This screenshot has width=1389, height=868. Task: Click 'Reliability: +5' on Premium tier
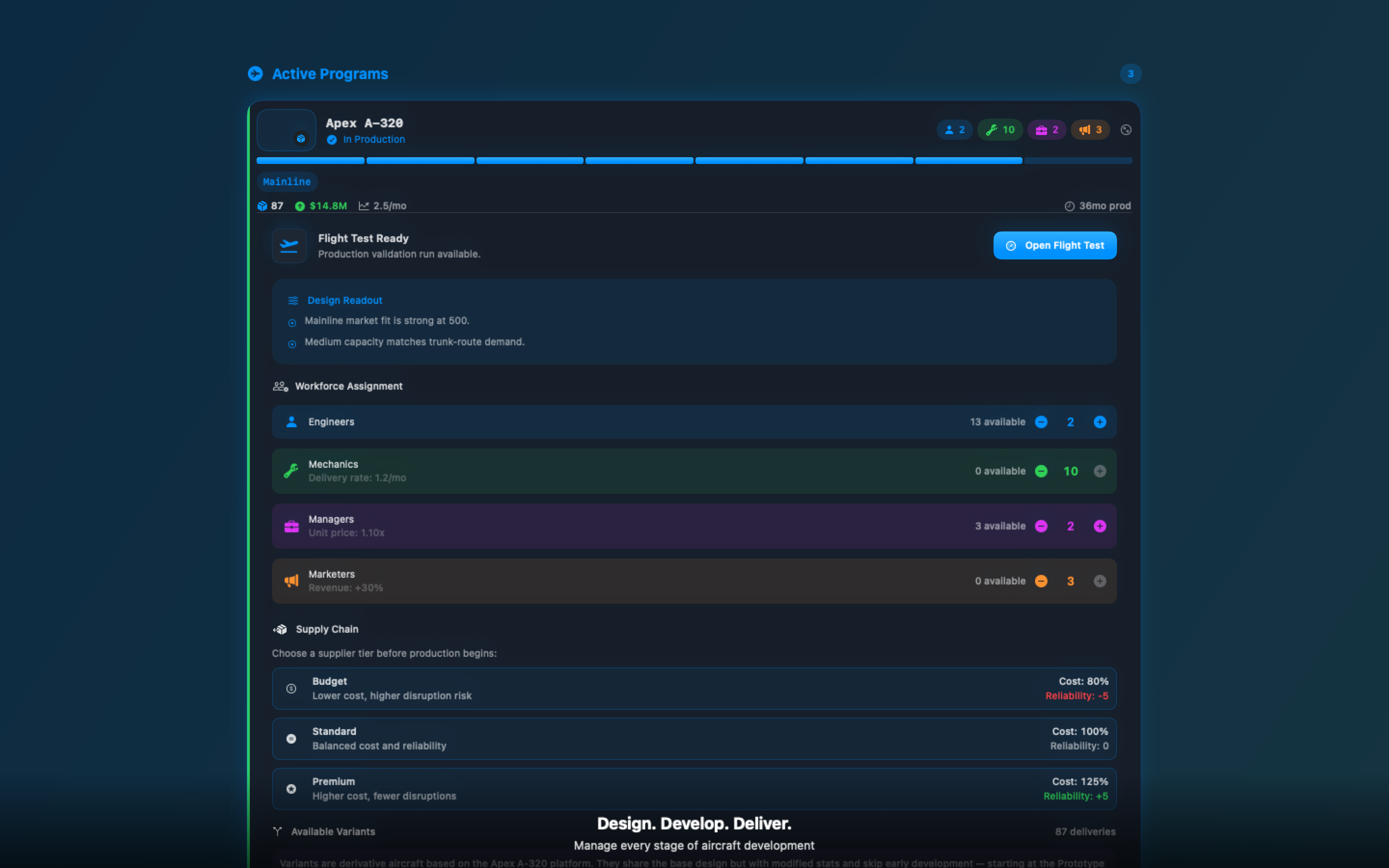[1076, 796]
